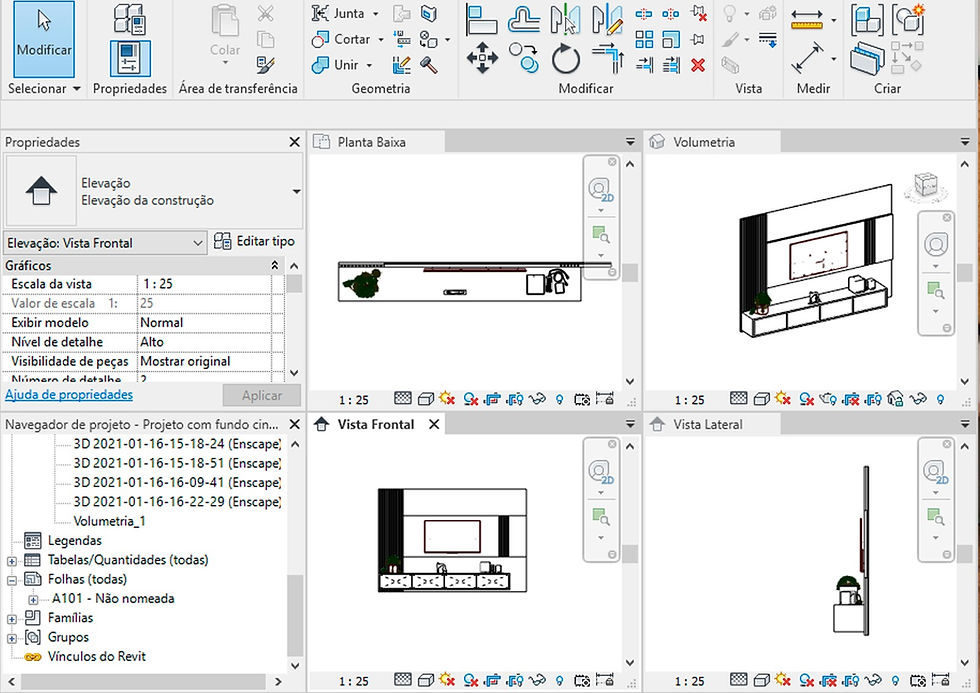Toggle sun path in Planta Baixa view
Image resolution: width=980 pixels, height=693 pixels.
(x=446, y=399)
